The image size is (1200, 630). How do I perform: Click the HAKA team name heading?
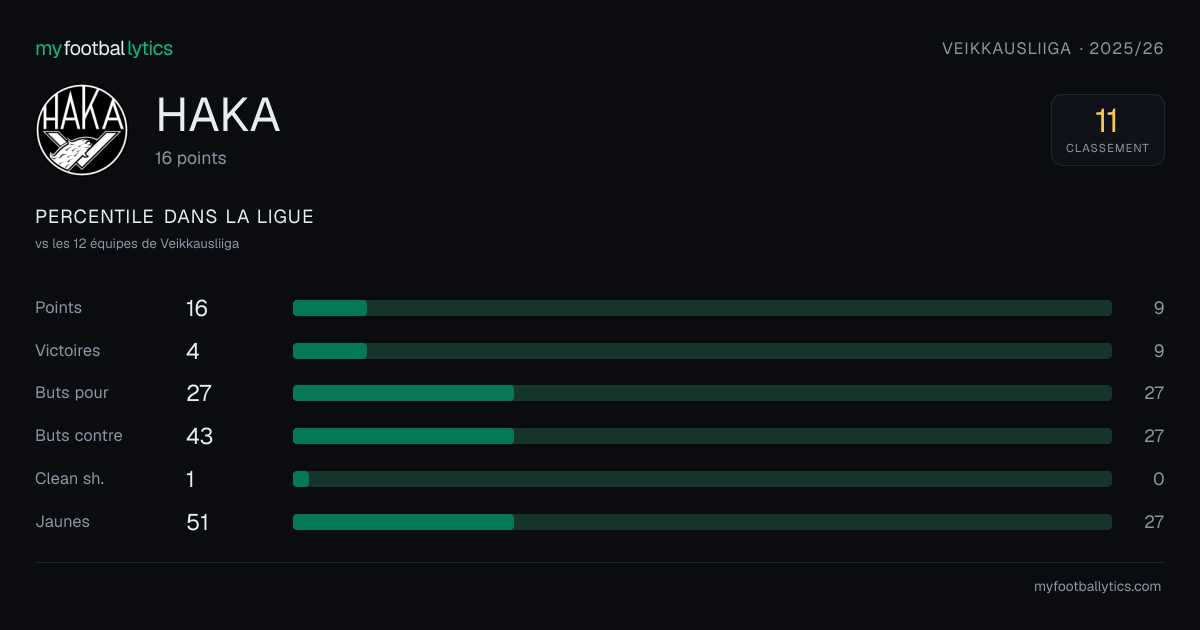point(218,116)
